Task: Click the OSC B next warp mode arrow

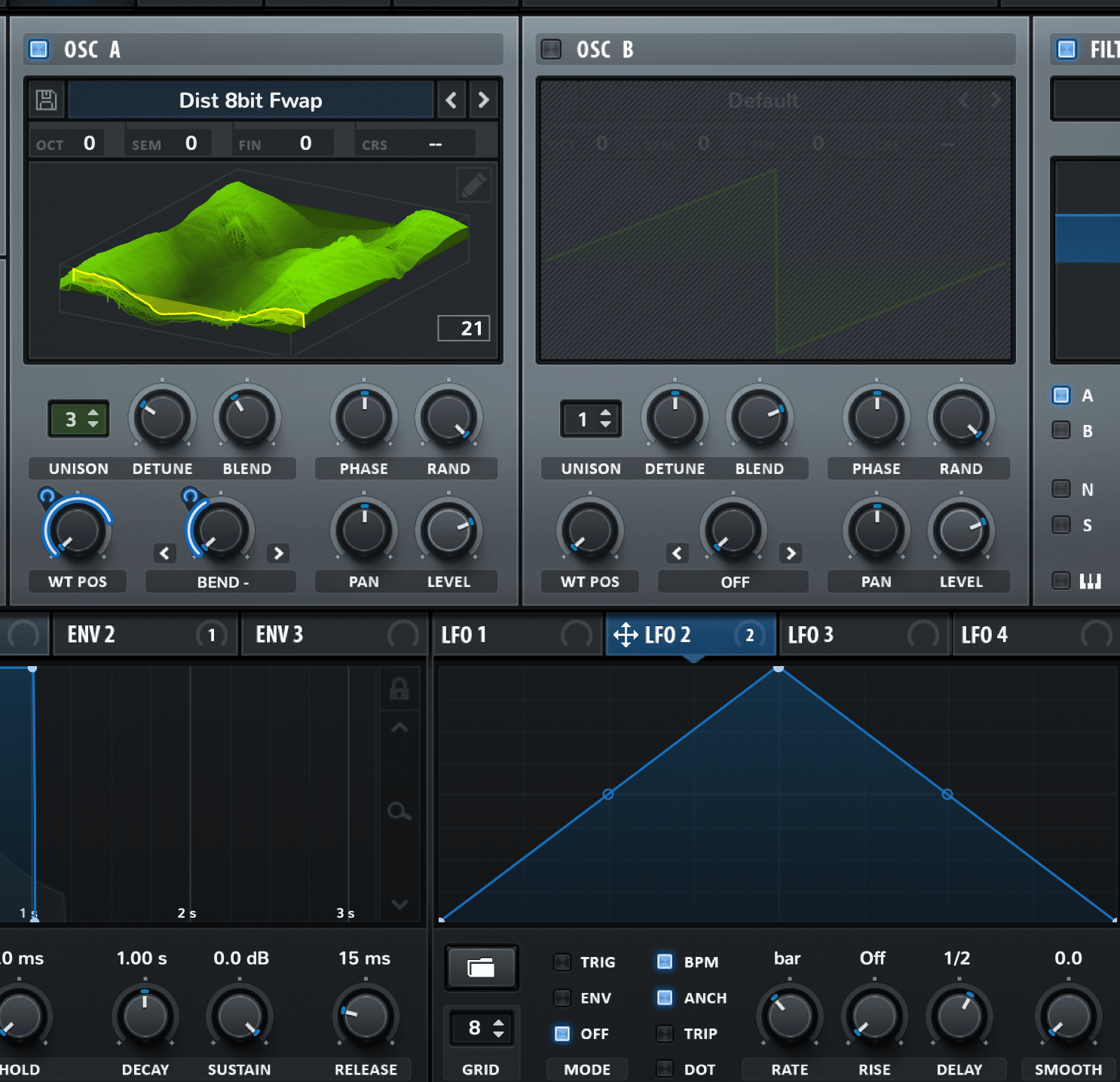Action: pos(791,553)
